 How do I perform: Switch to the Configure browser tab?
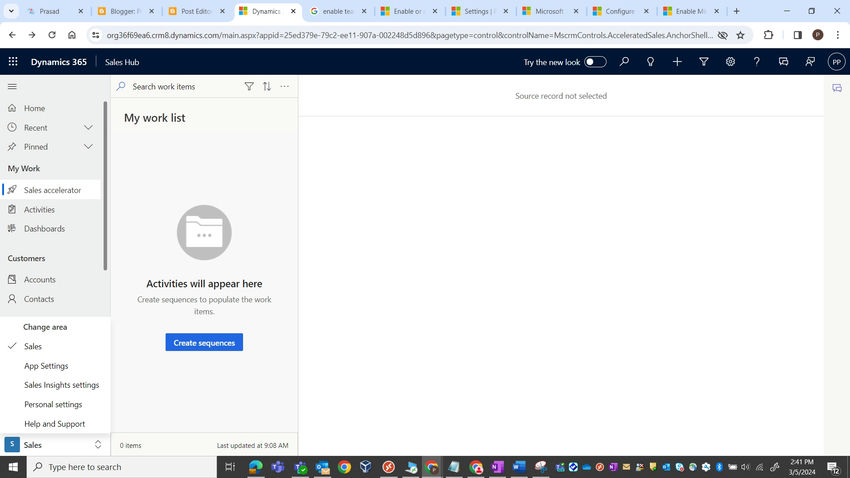click(619, 11)
